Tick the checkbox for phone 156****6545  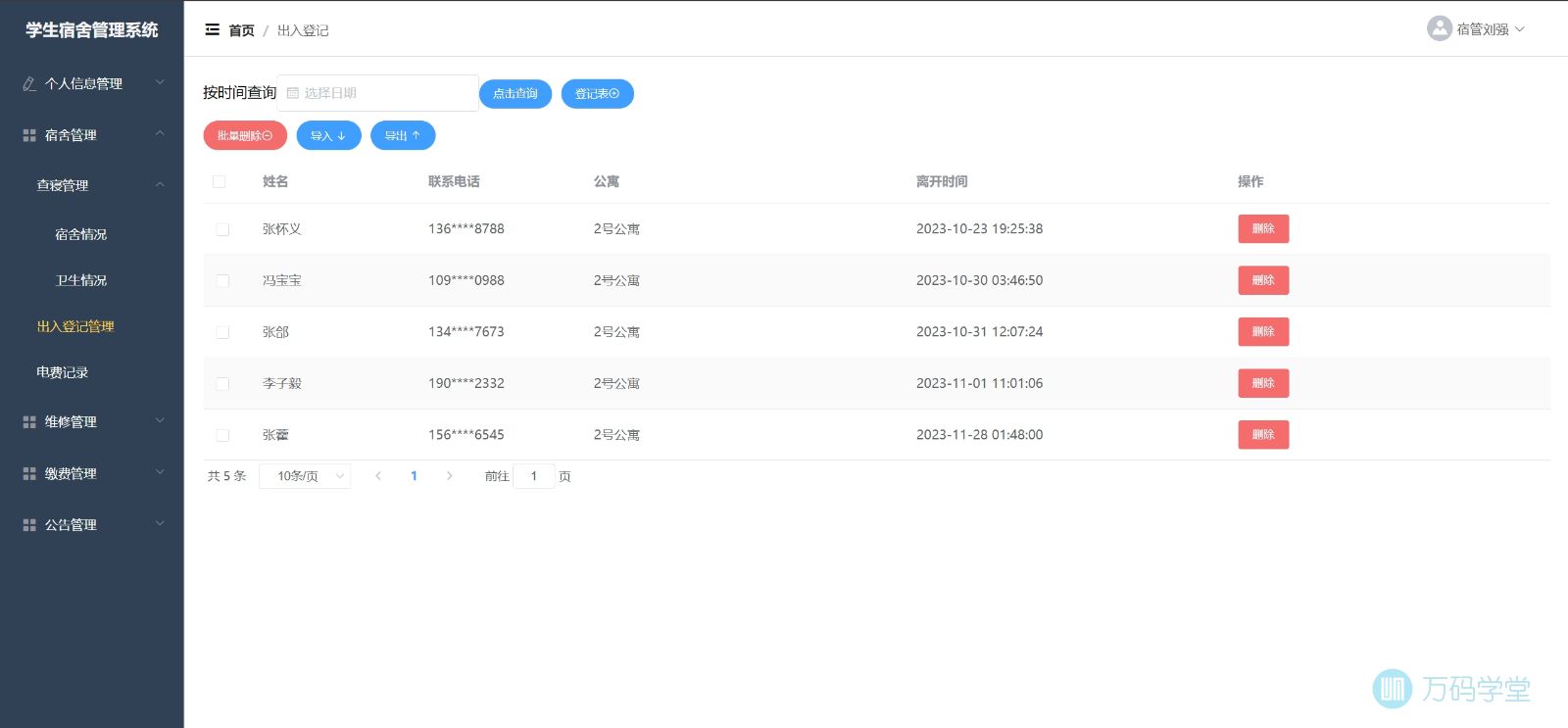click(x=222, y=435)
